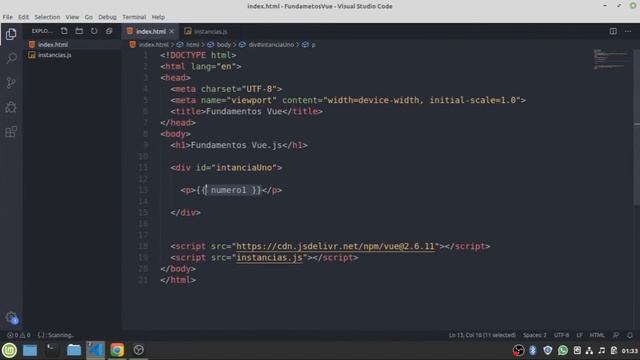The width and height of the screenshot is (640, 360).
Task: Refresh the Explorer file list
Action: [94, 31]
